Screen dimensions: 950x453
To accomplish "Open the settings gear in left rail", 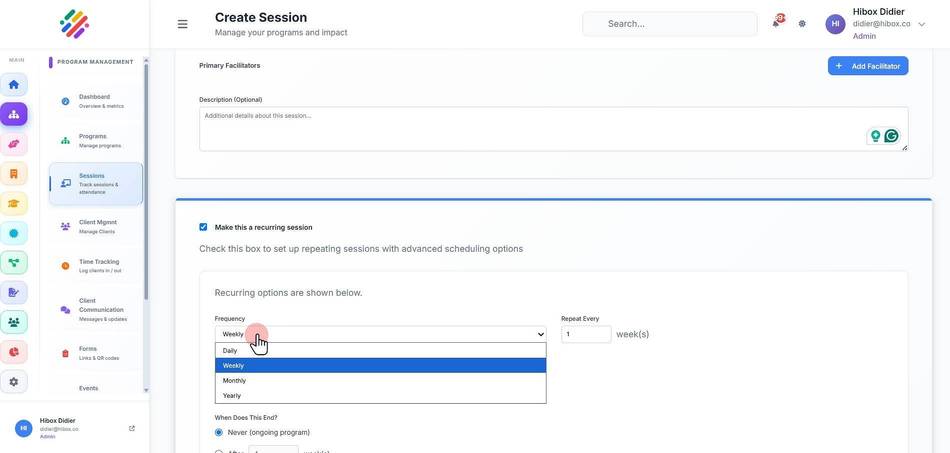I will tap(13, 382).
